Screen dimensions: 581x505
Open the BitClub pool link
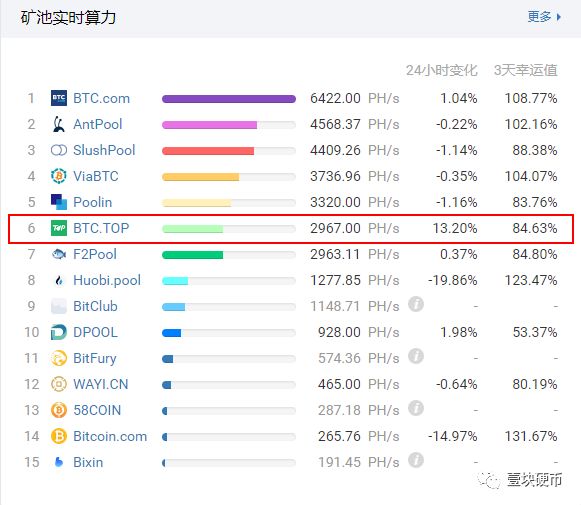click(x=95, y=306)
